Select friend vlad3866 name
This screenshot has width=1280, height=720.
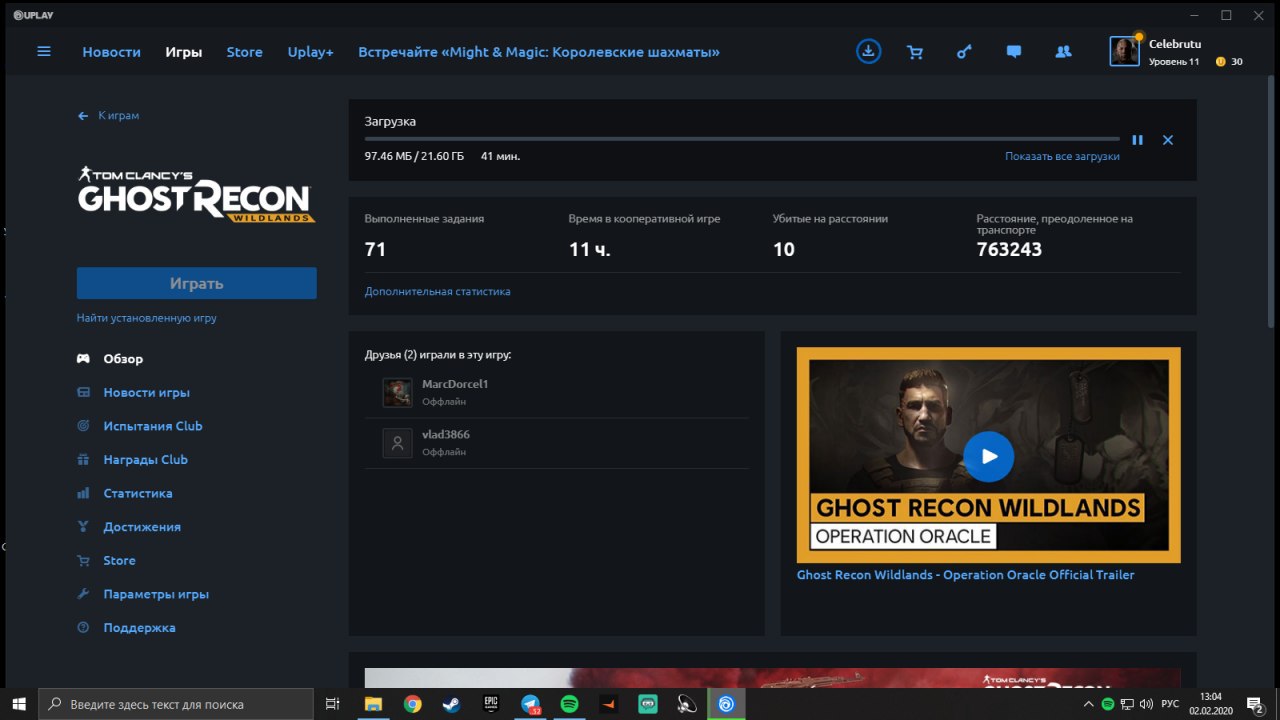tap(446, 435)
